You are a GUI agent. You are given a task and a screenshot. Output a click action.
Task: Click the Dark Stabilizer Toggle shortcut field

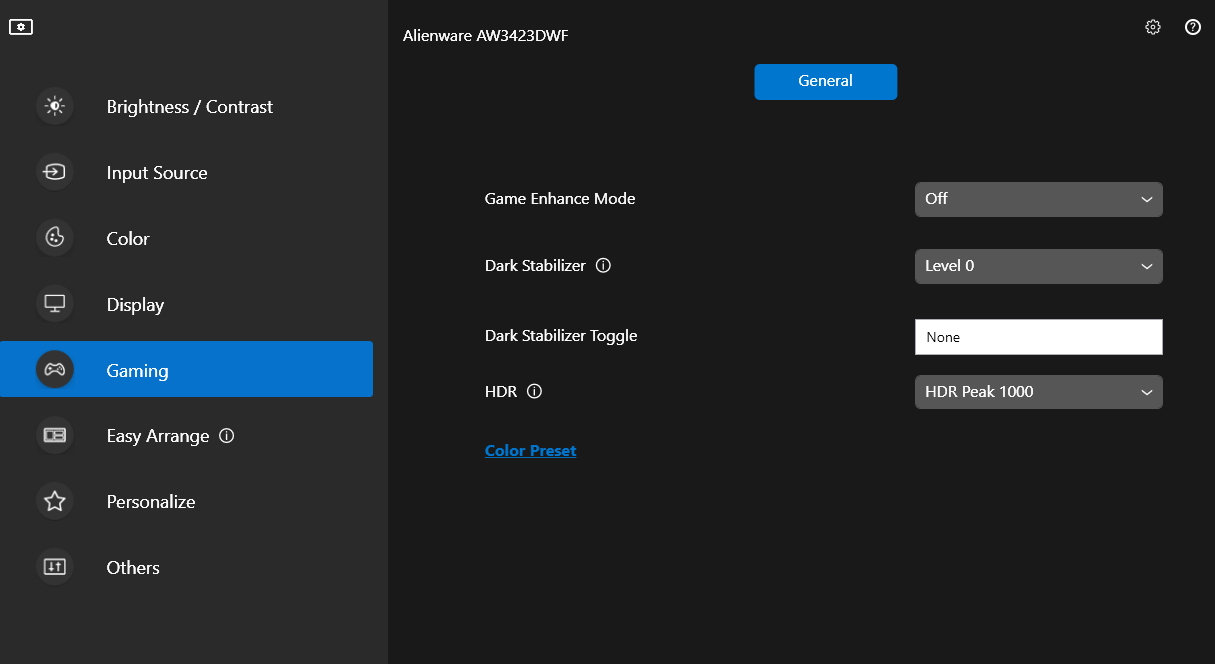coord(1038,337)
